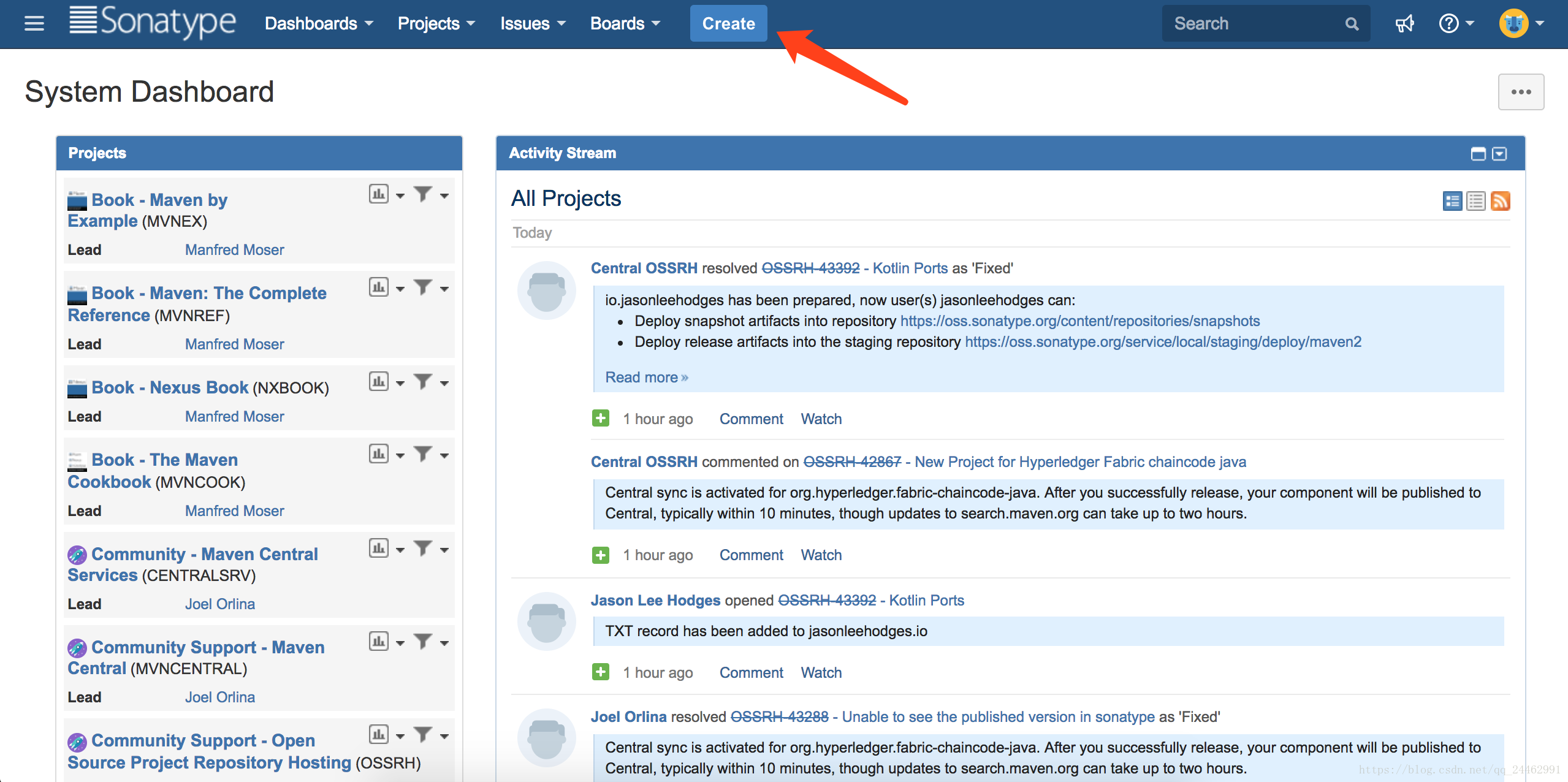Click the RSS feed icon in Activity Stream

[1500, 201]
